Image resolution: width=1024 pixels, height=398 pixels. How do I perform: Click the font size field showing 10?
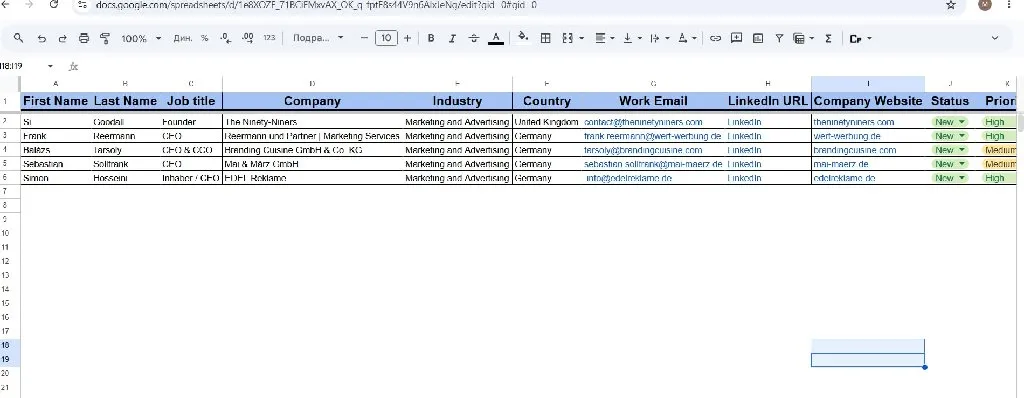[x=386, y=39]
